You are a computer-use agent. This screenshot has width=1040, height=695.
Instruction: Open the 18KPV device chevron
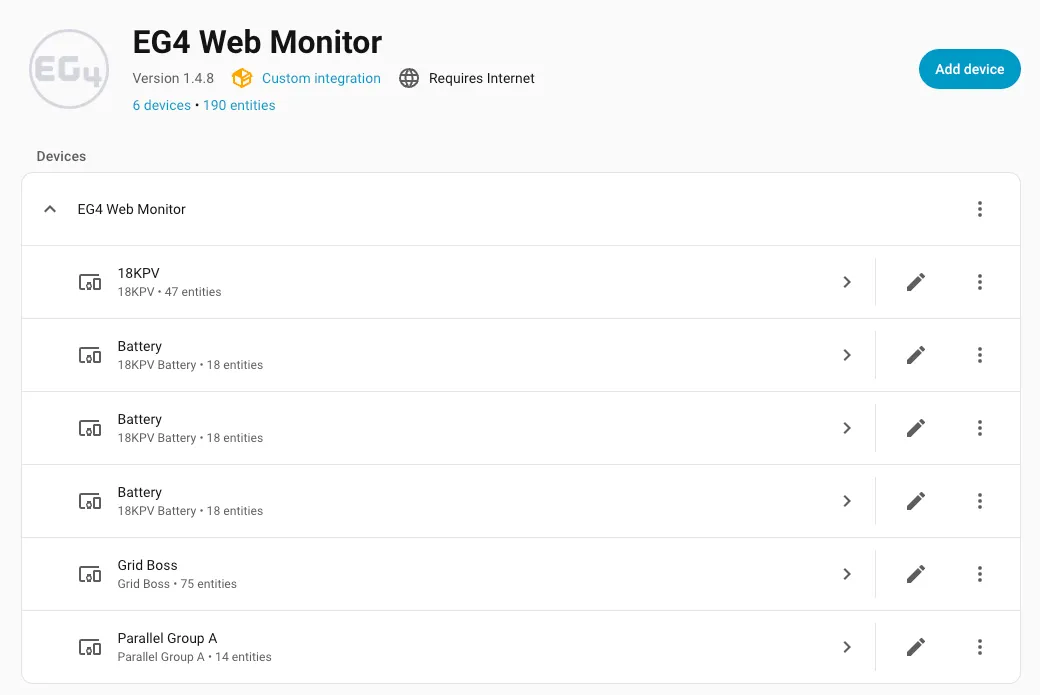click(847, 282)
